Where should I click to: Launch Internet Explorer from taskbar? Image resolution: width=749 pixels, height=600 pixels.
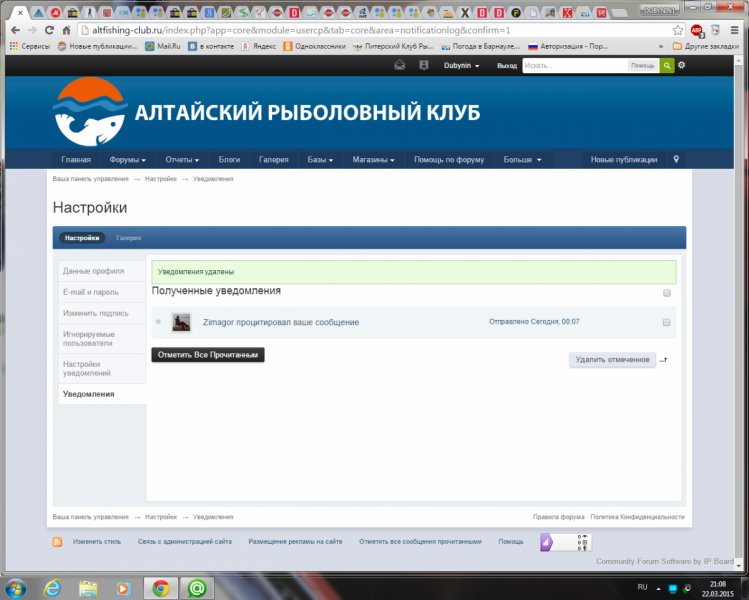[x=52, y=588]
